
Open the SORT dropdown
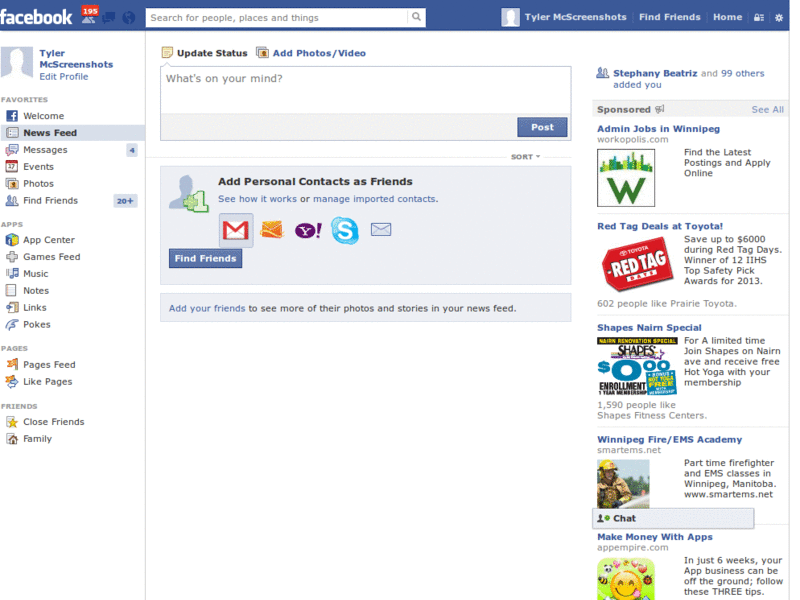pos(525,157)
